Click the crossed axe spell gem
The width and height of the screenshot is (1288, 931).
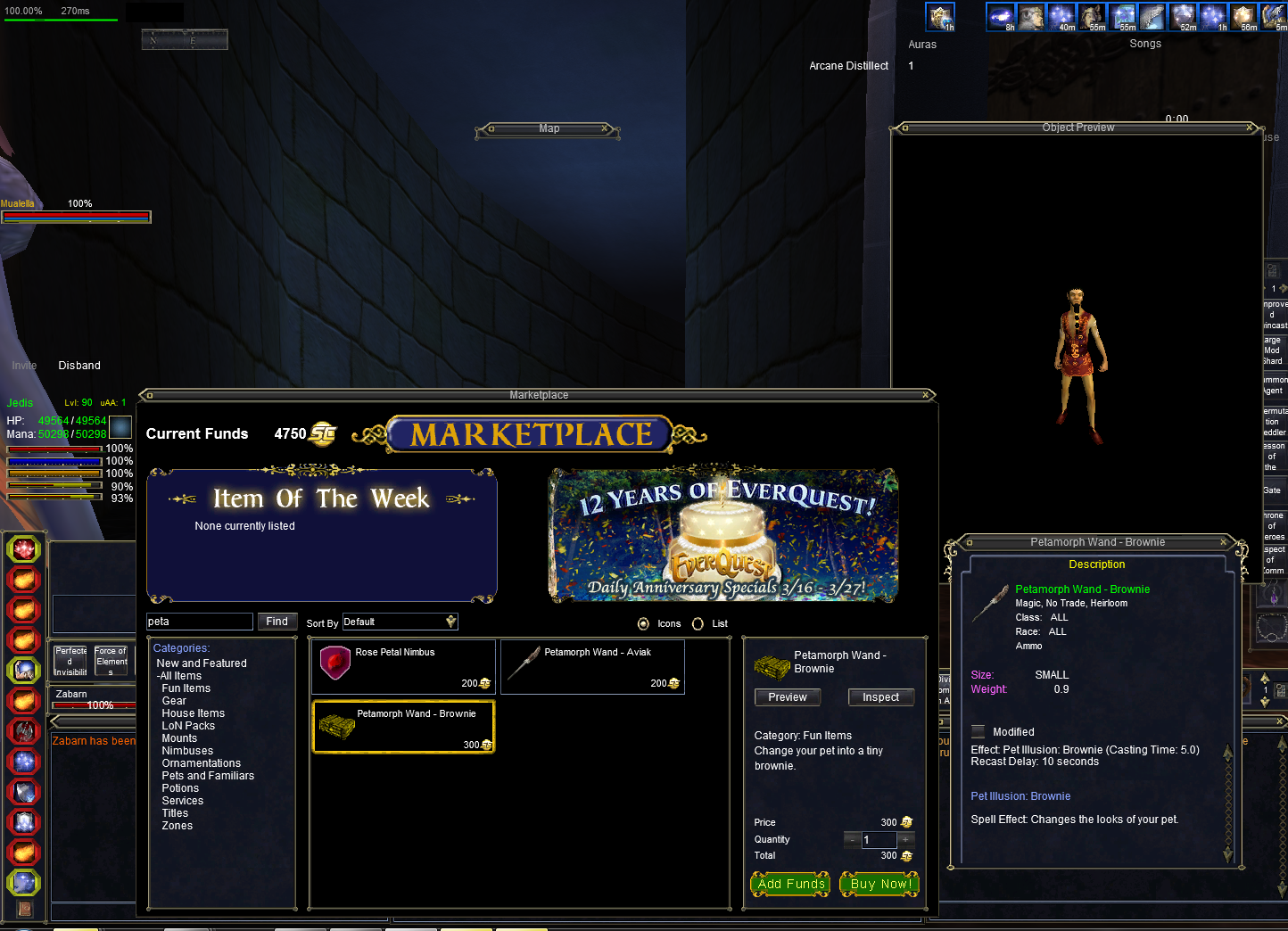pos(24,731)
